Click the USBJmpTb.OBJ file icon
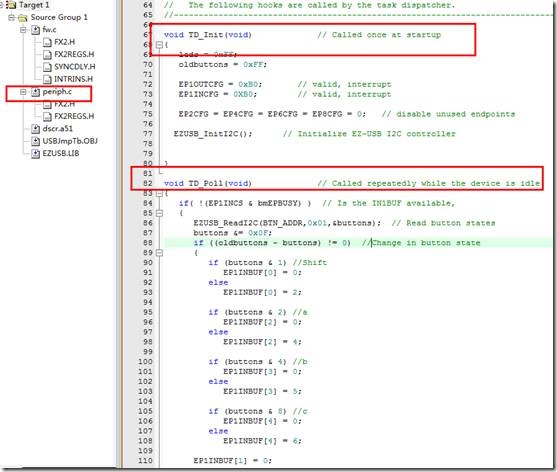557x472 pixels. [35, 141]
